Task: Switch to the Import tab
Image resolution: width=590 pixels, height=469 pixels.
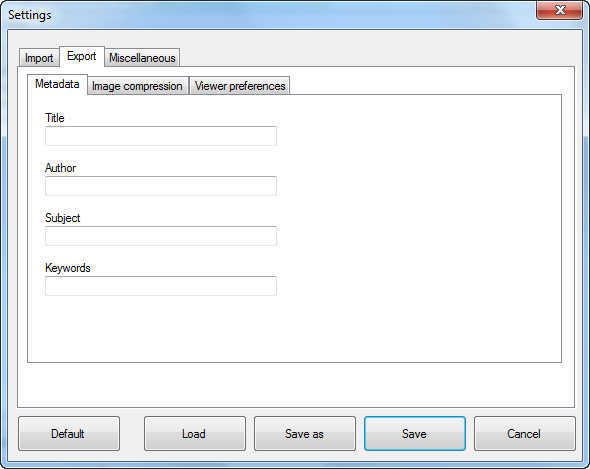Action: coord(39,58)
